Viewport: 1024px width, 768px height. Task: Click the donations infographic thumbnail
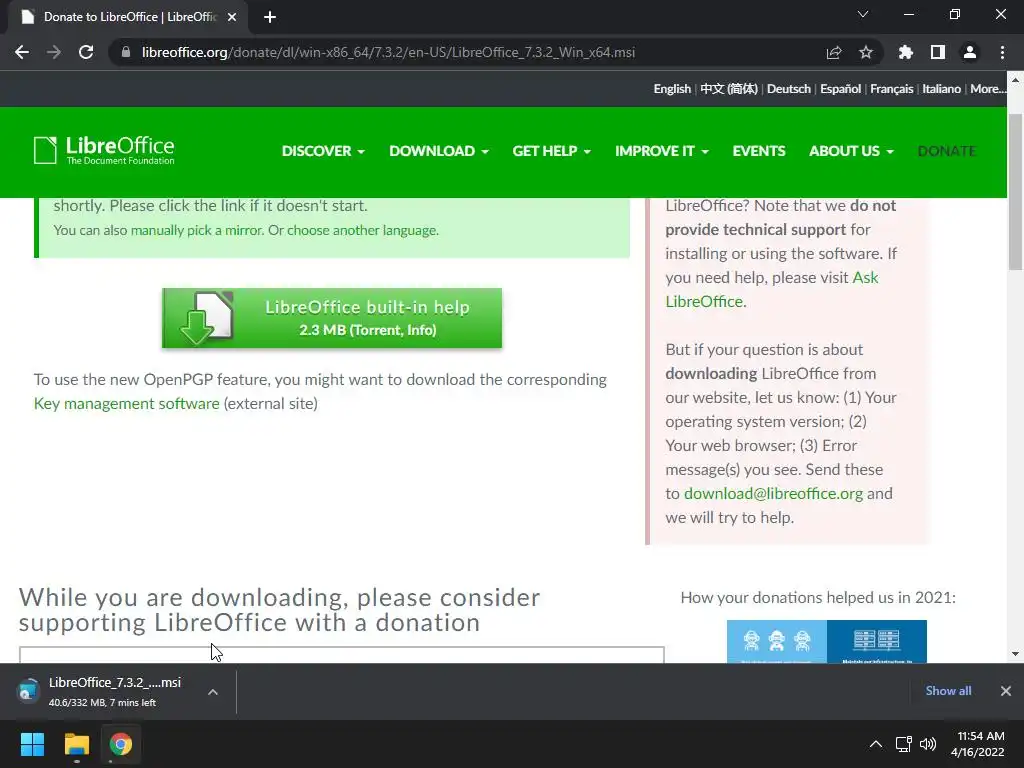(x=827, y=641)
